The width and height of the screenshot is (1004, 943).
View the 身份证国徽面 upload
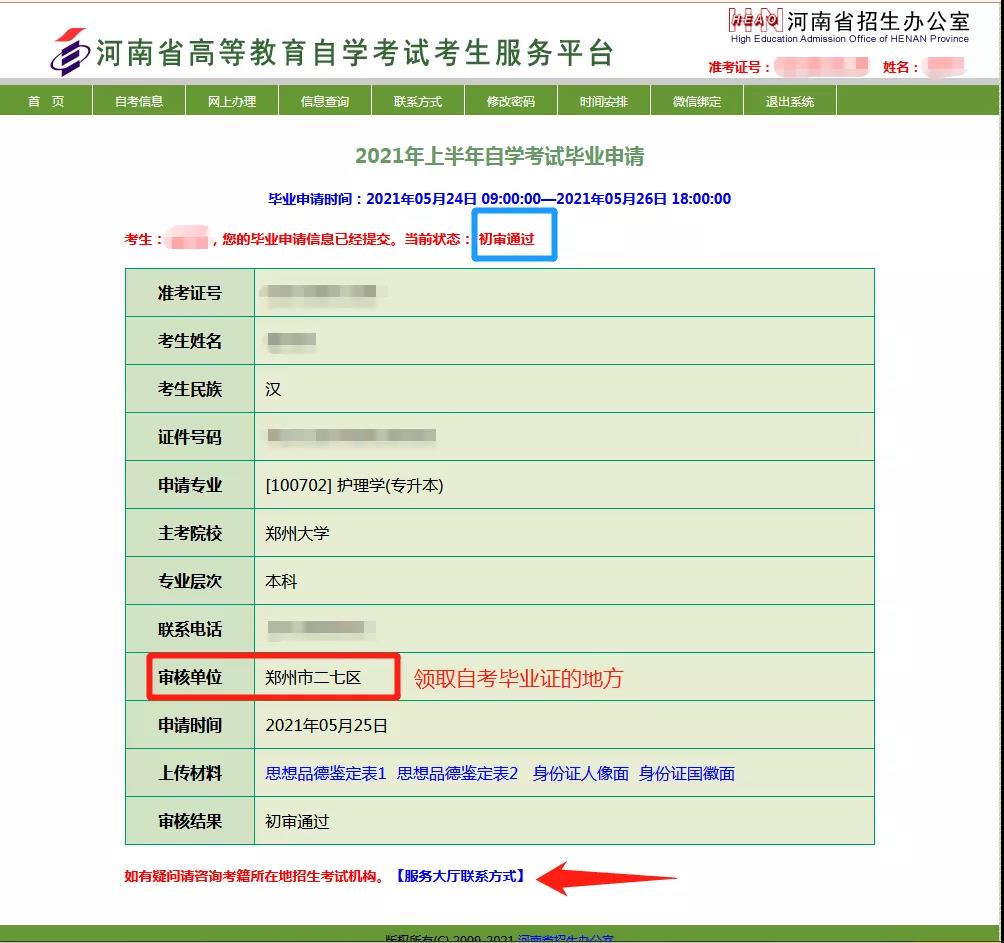point(687,773)
